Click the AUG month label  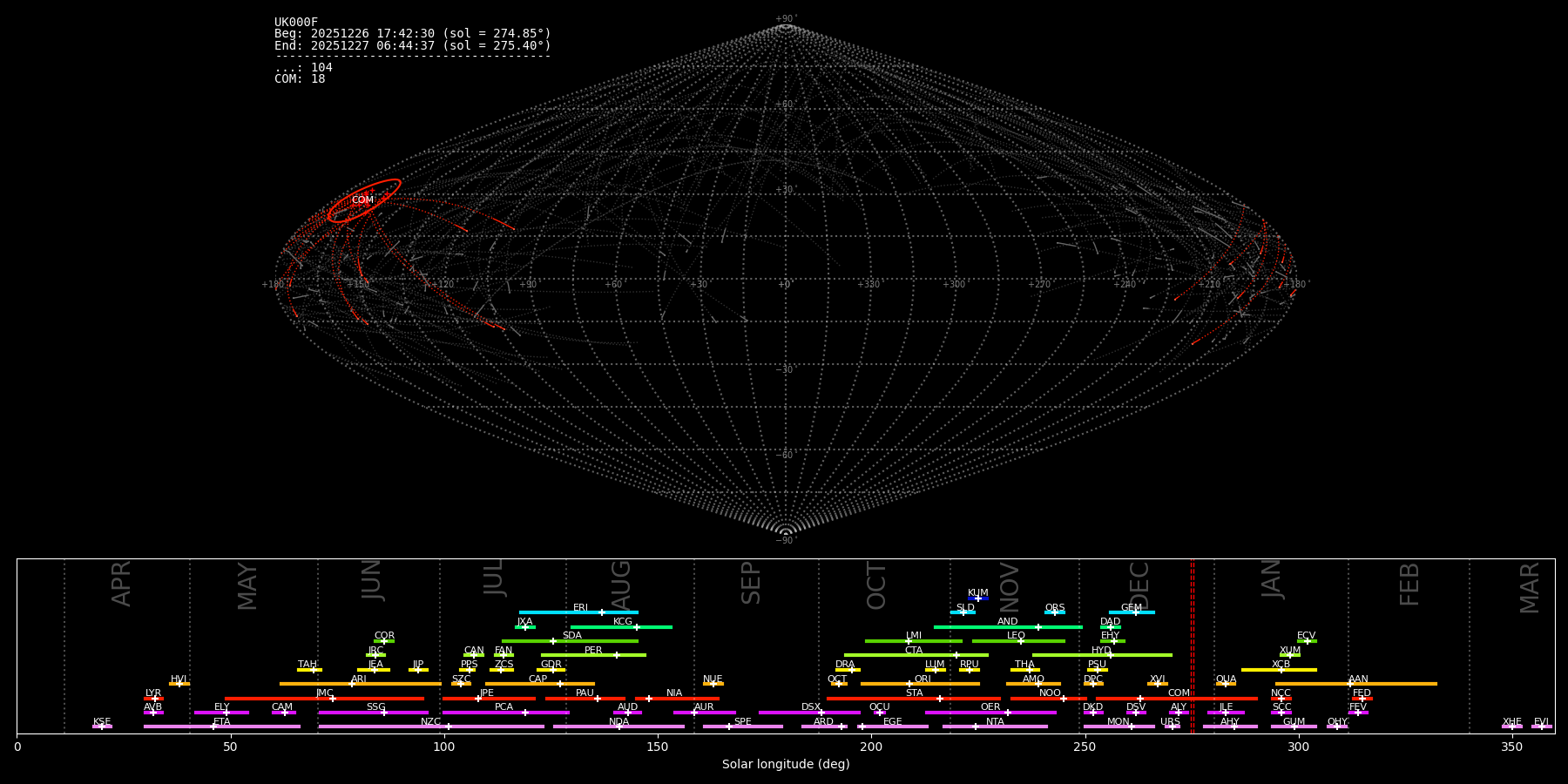click(x=621, y=585)
